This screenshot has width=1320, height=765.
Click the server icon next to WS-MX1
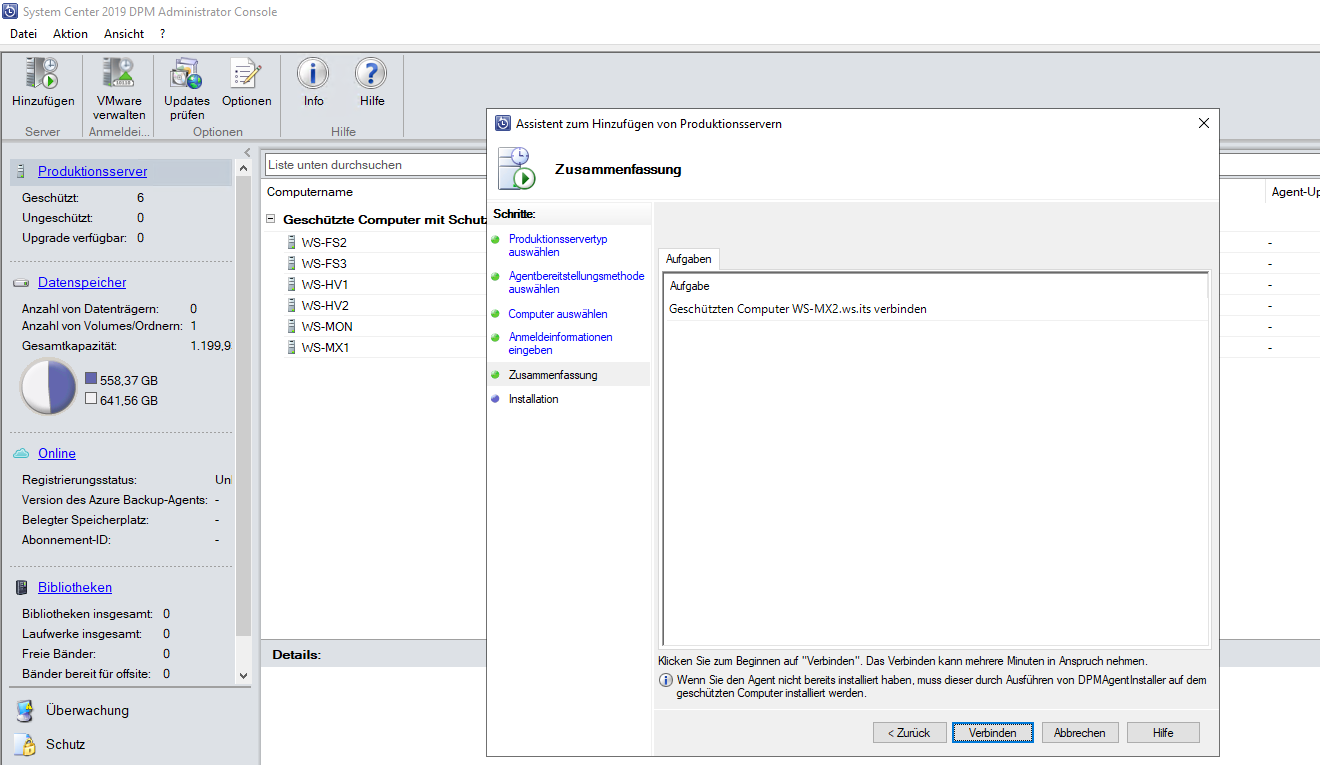292,347
